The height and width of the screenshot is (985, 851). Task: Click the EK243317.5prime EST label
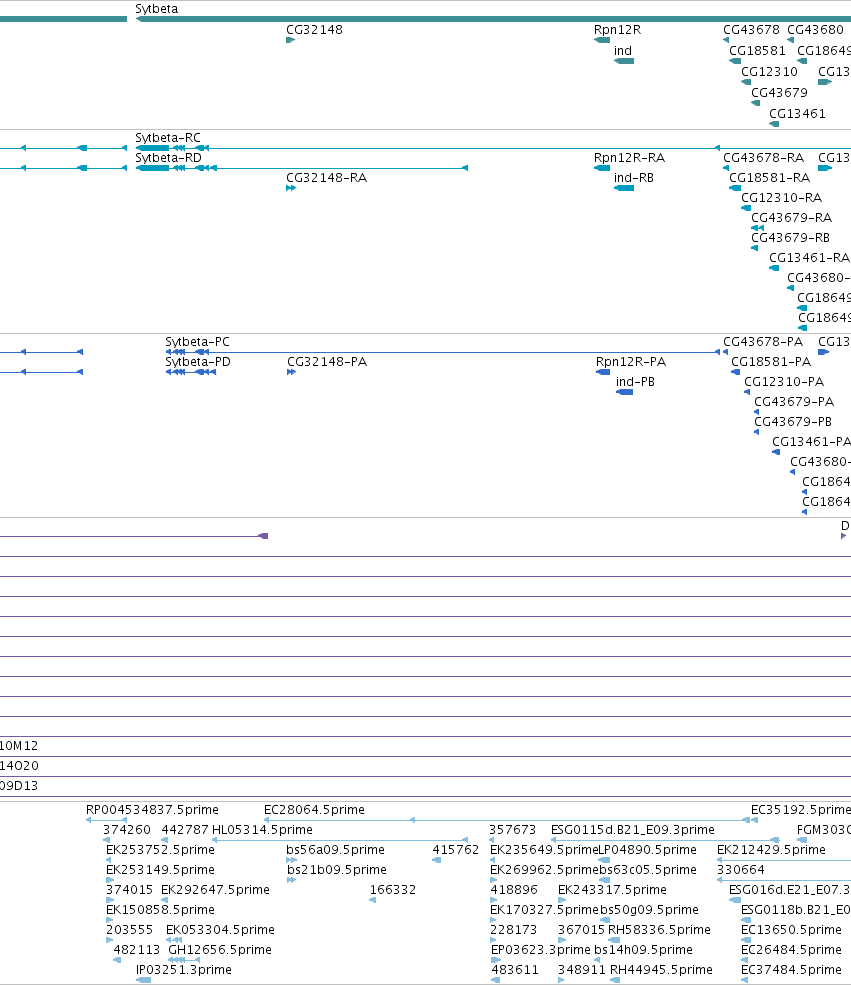pyautogui.click(x=612, y=890)
